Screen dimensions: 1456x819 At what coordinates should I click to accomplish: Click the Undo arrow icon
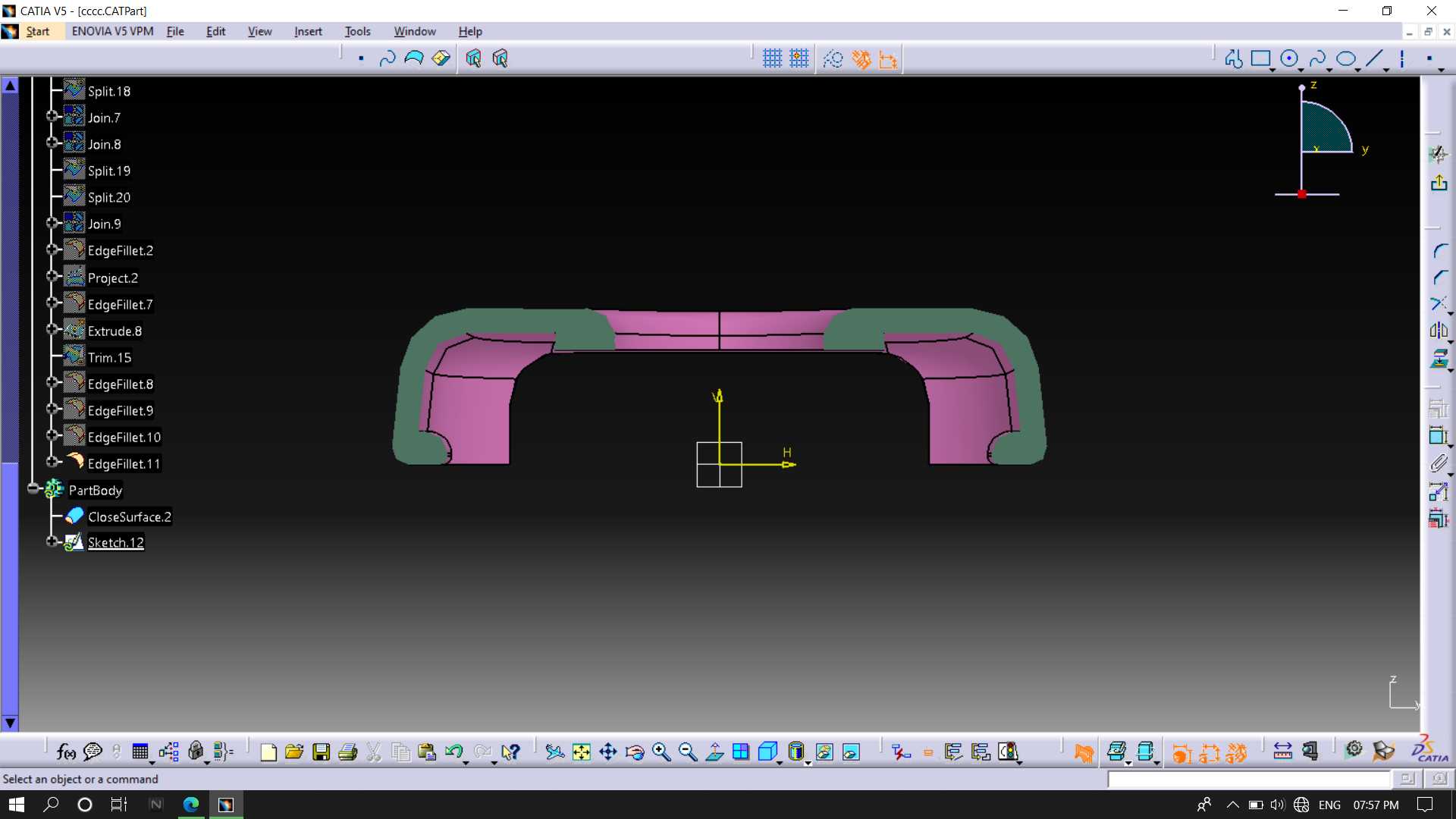(x=454, y=752)
